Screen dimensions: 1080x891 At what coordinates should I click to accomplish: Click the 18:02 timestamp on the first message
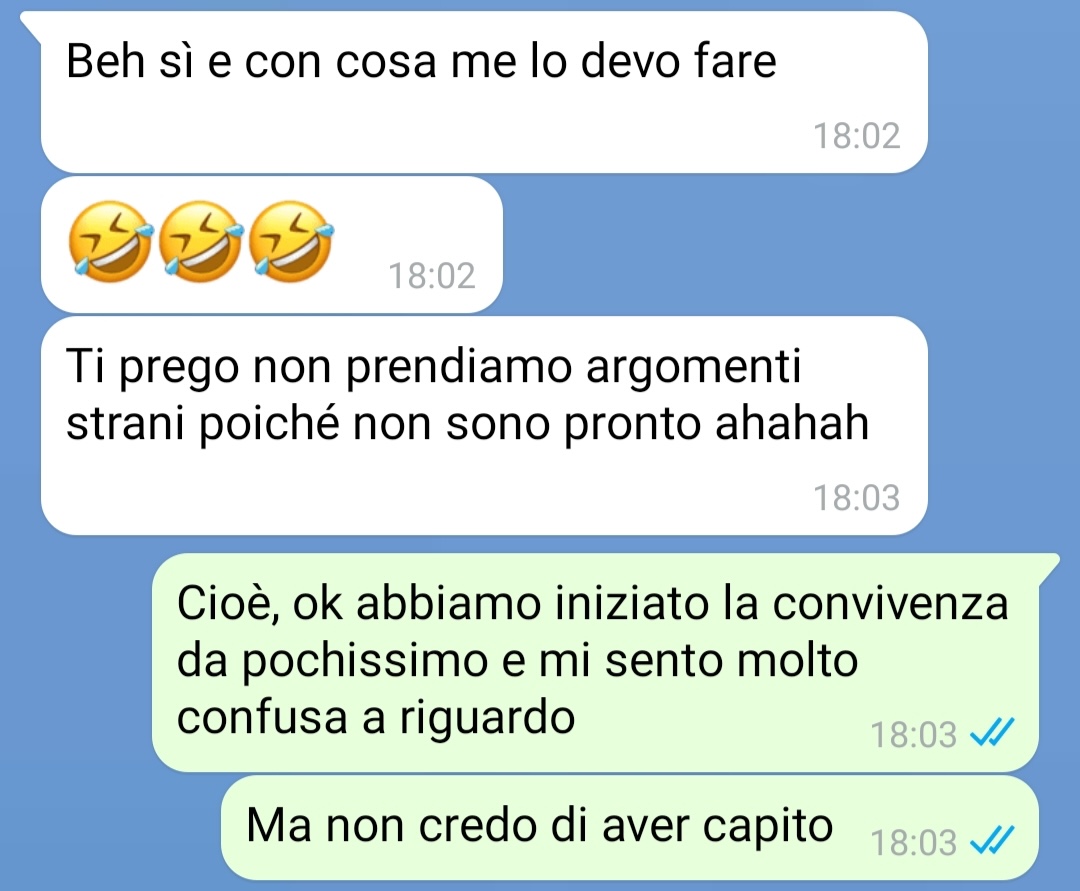click(856, 136)
